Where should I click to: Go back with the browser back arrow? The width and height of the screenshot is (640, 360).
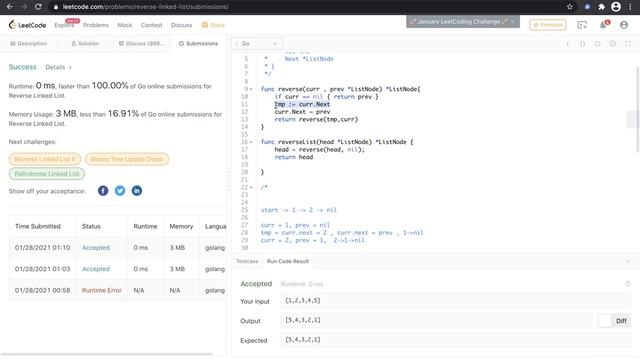[x=9, y=7]
